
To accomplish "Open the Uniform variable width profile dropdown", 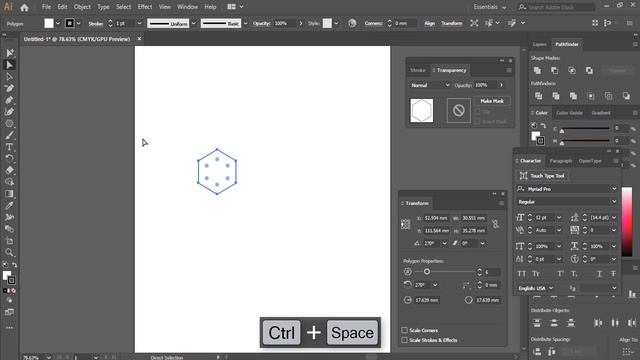I will tap(193, 24).
